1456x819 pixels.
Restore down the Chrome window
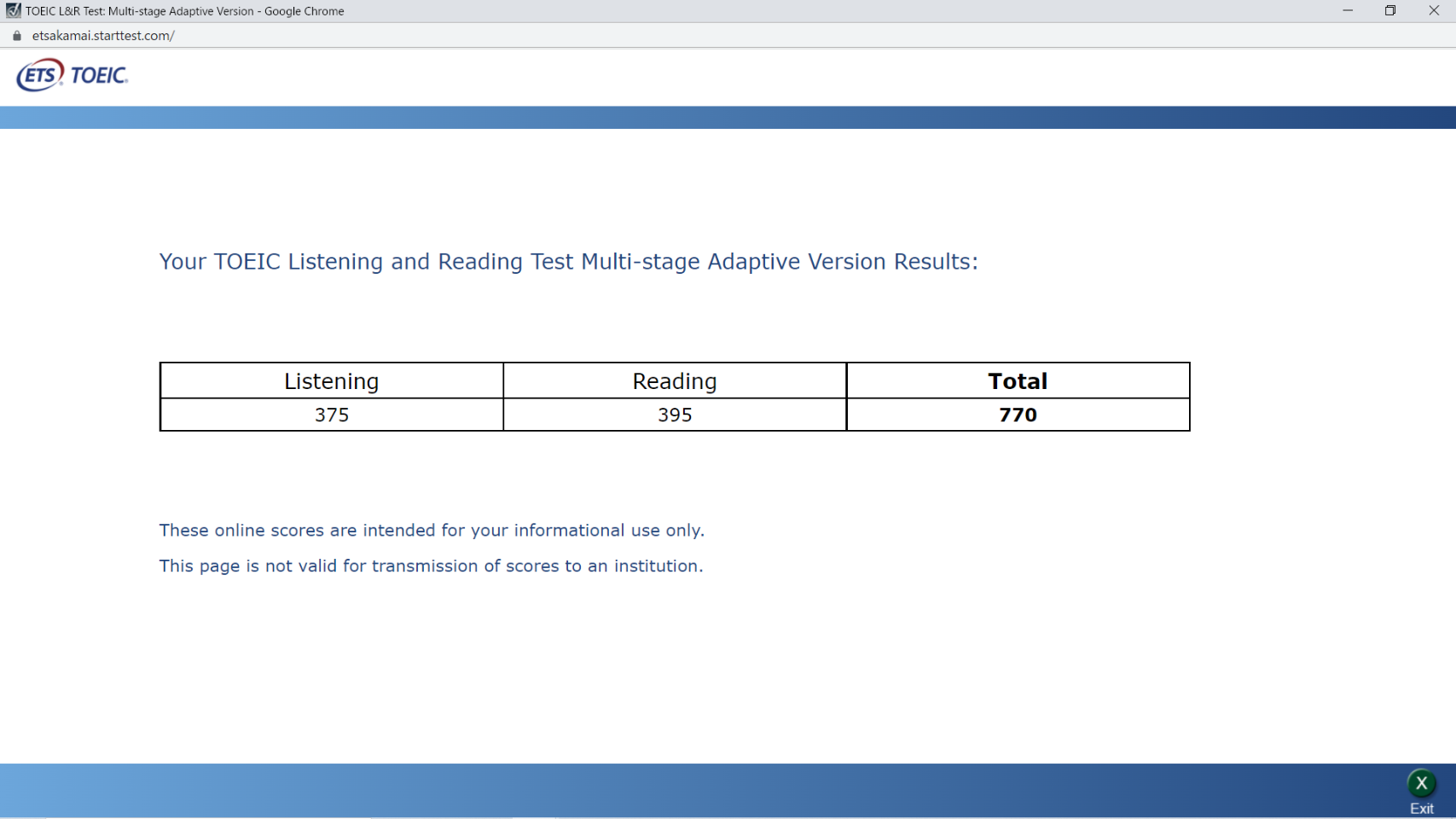[x=1390, y=11]
